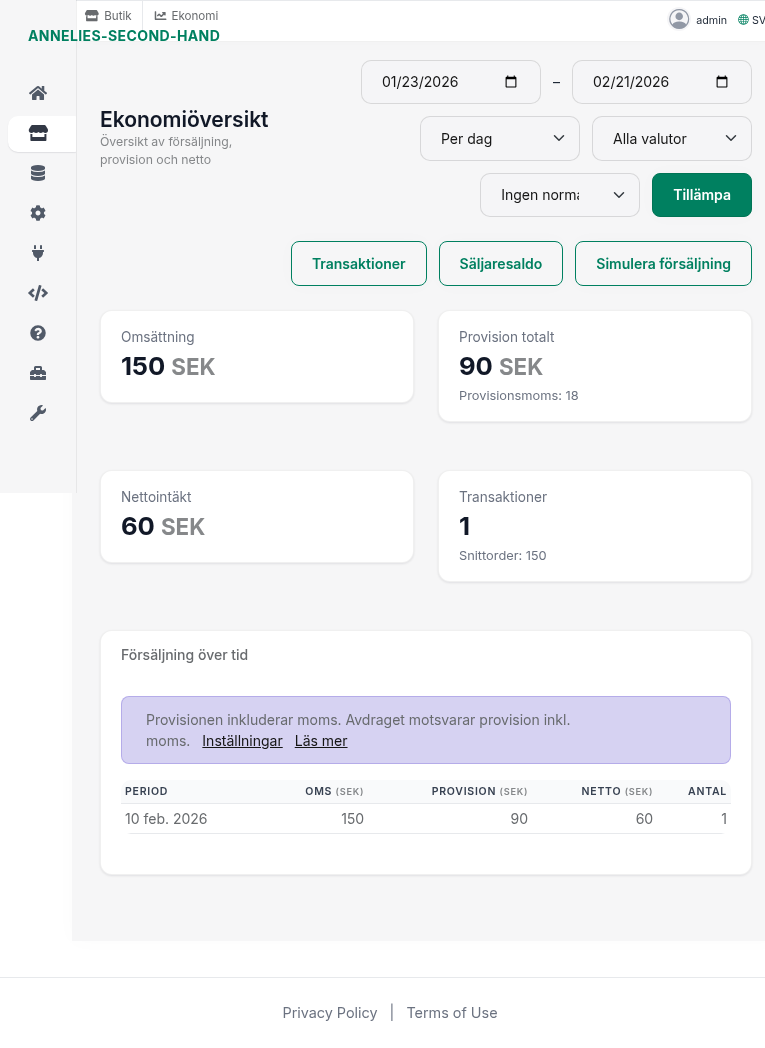Open settings via the gear icon
This screenshot has height=1048, width=765.
[x=37, y=212]
